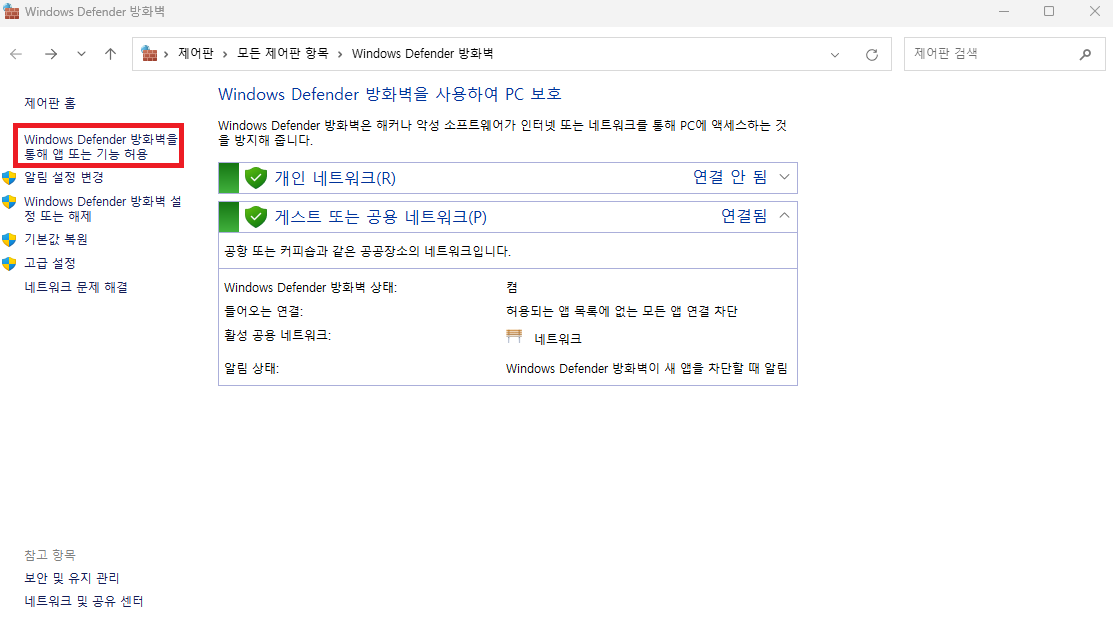Click the back navigation arrow
This screenshot has height=625, width=1113.
(16, 54)
